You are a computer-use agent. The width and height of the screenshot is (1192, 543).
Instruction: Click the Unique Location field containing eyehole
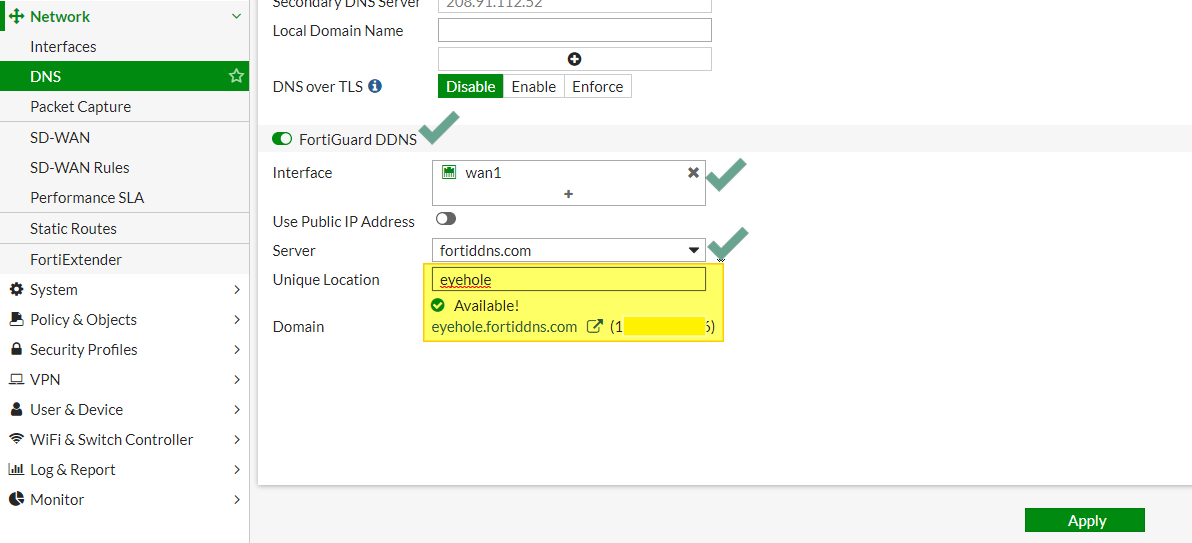point(569,279)
